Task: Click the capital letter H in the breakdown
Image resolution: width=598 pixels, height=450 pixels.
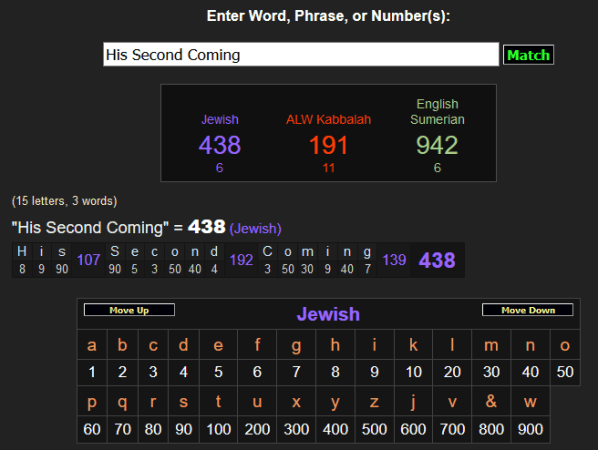Action: pyautogui.click(x=22, y=252)
